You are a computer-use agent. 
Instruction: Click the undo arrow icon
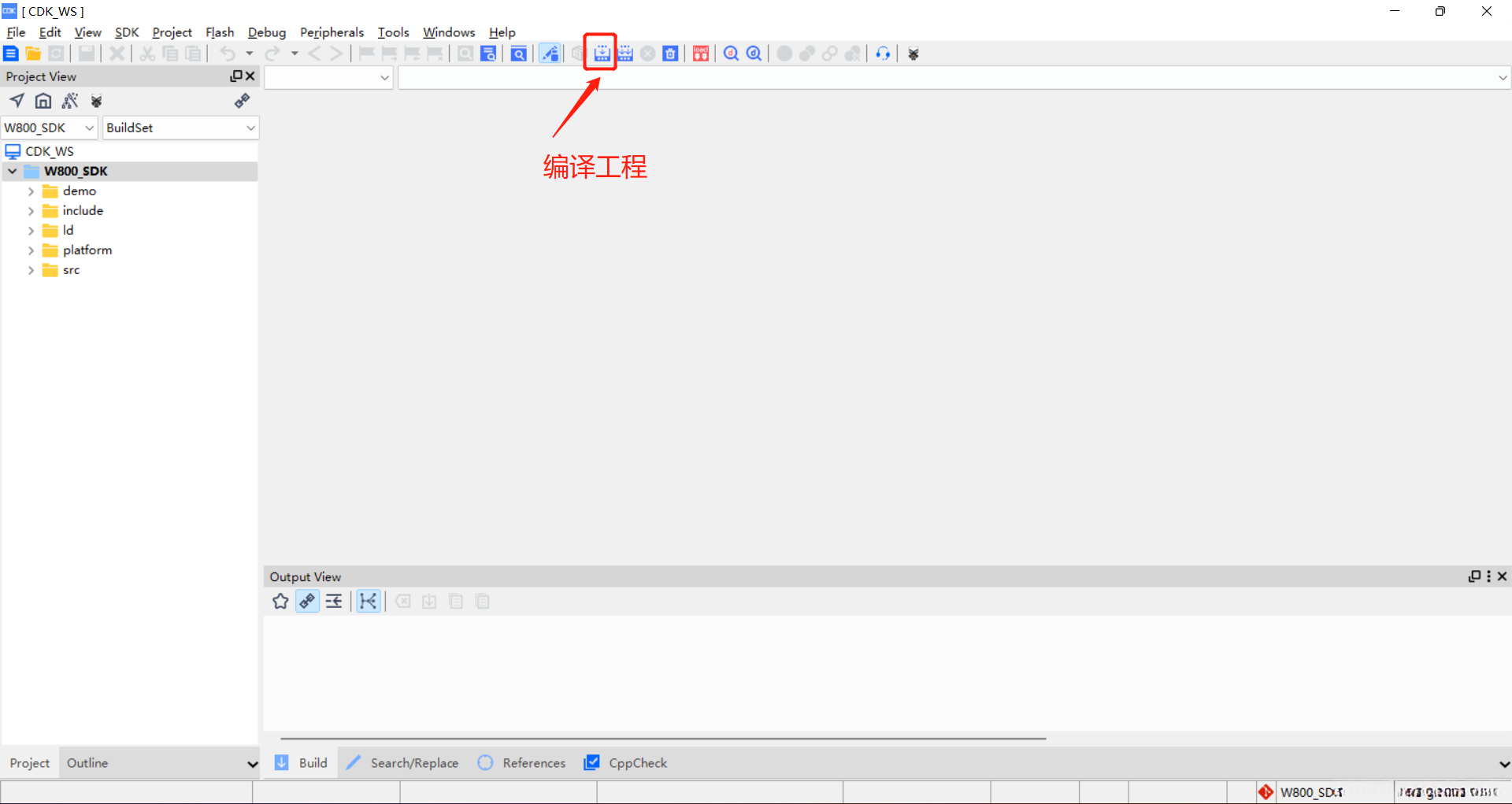pos(228,54)
